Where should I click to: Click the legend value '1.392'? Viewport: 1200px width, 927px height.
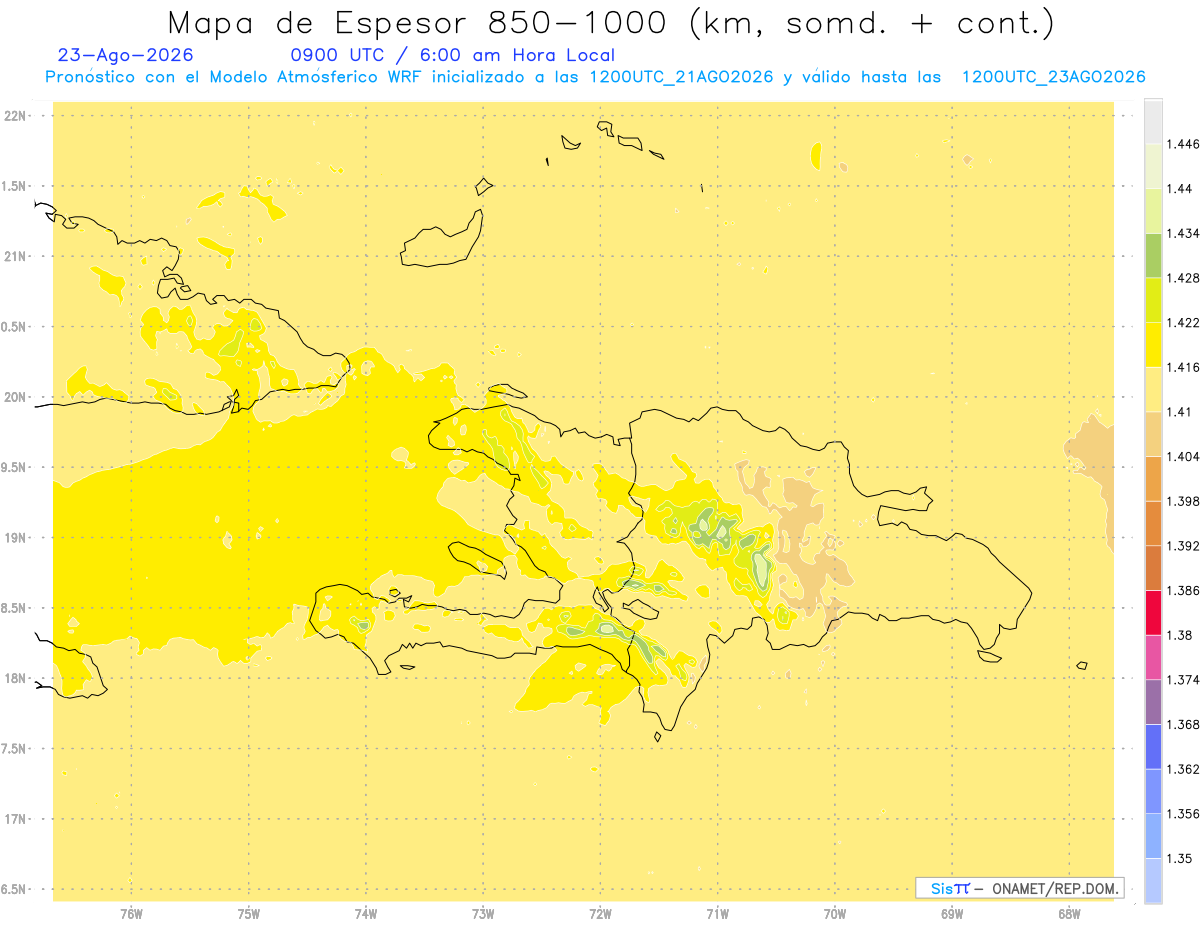point(1183,546)
